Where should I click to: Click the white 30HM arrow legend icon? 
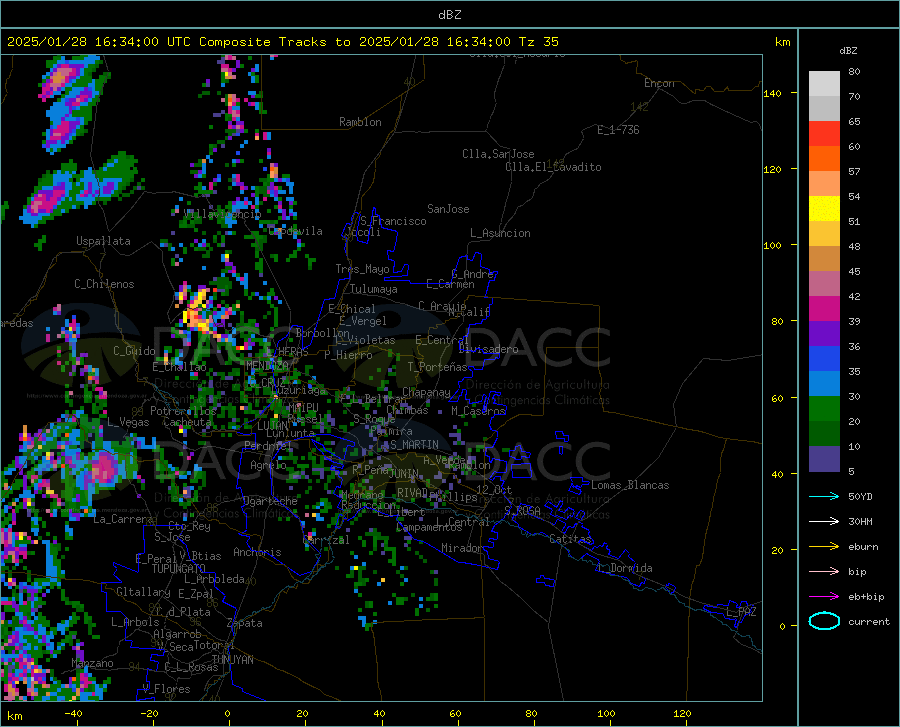(x=824, y=522)
